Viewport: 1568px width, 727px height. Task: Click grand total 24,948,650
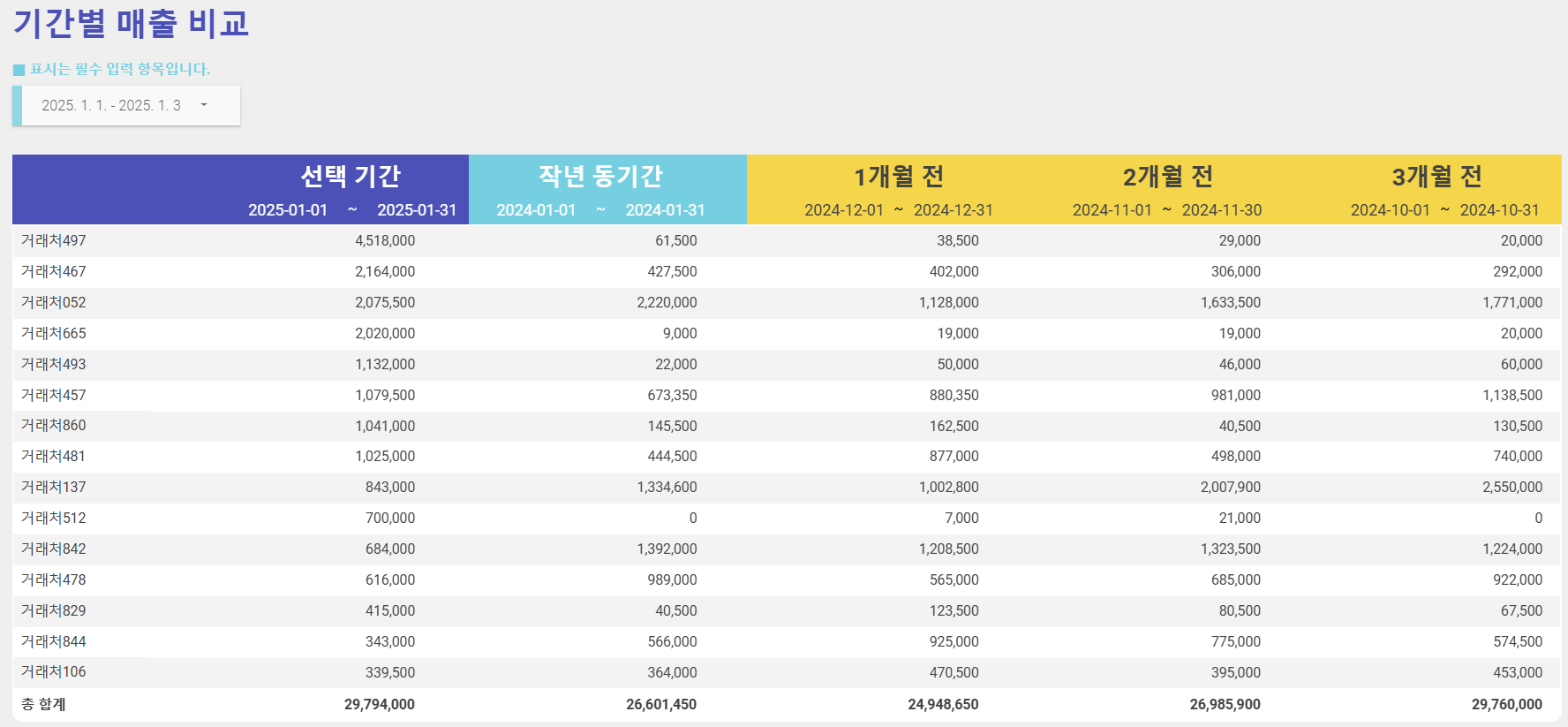943,705
